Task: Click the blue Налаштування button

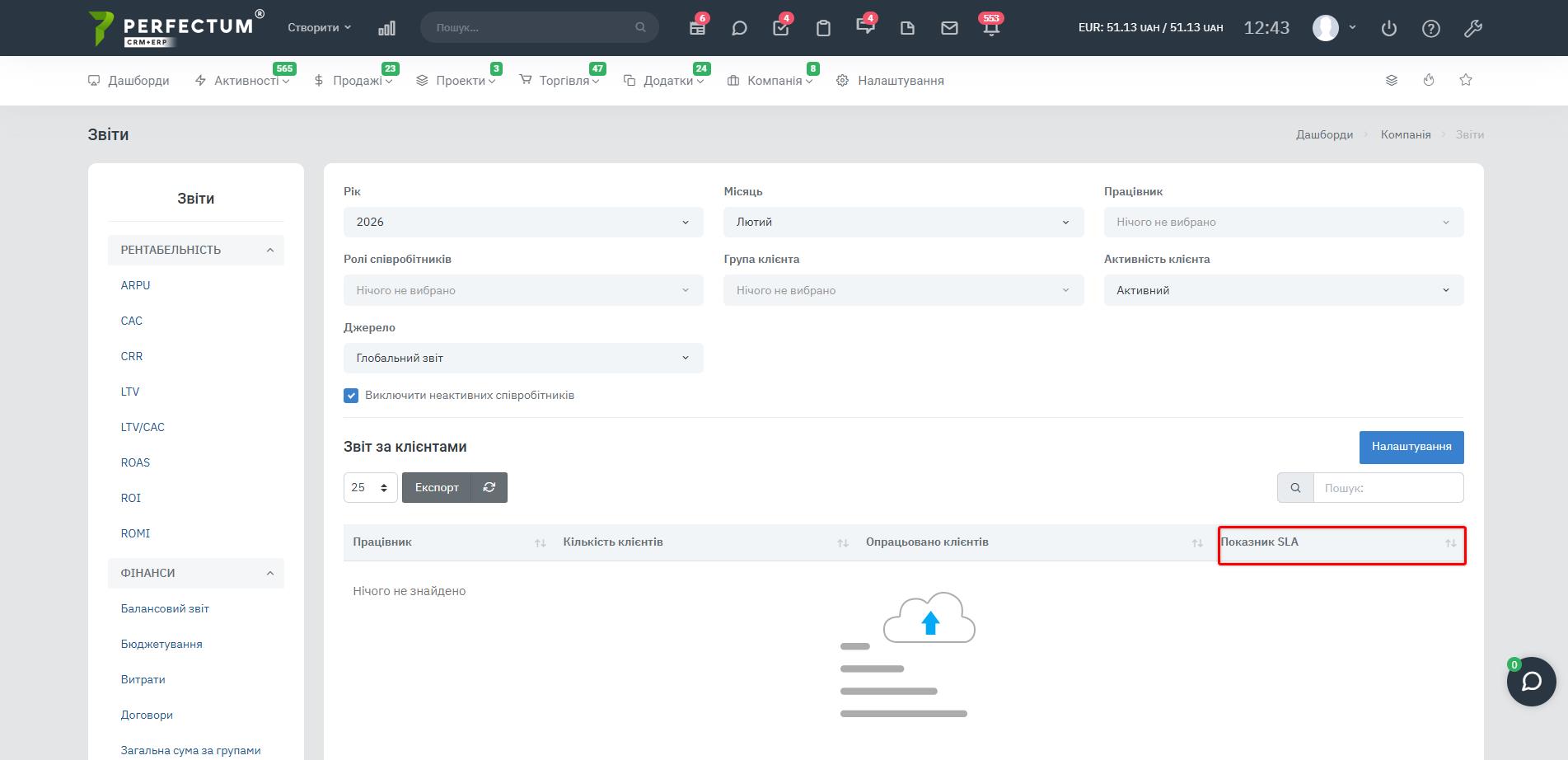Action: click(1411, 447)
